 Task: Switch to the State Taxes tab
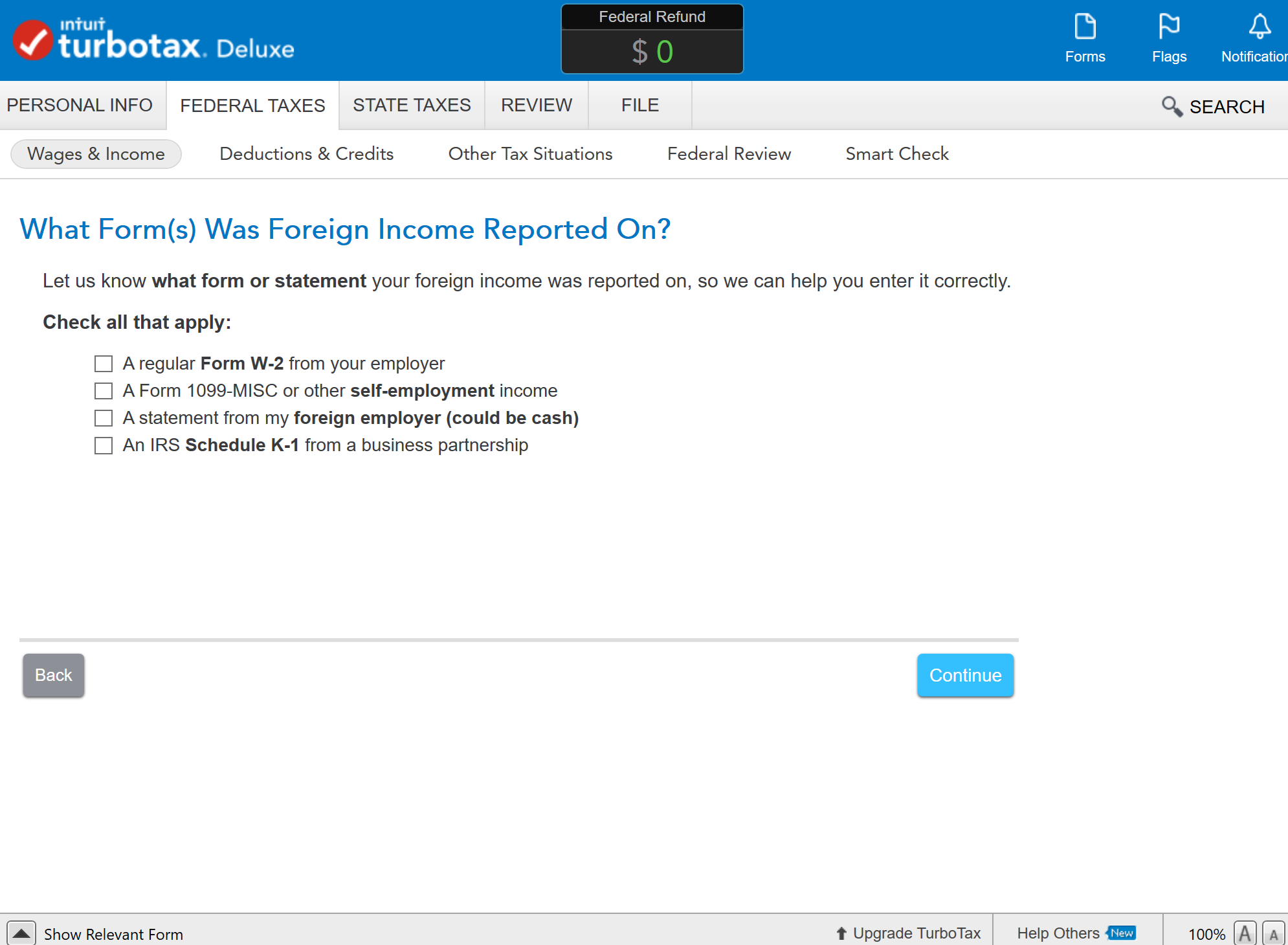[412, 105]
